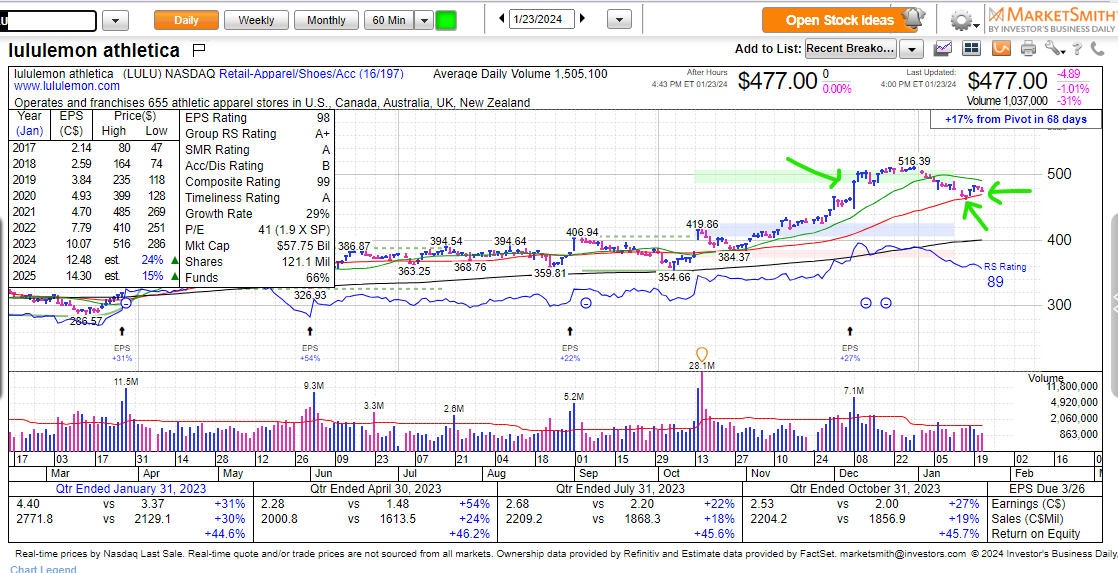
Task: Click the alert bell icon
Action: point(913,19)
